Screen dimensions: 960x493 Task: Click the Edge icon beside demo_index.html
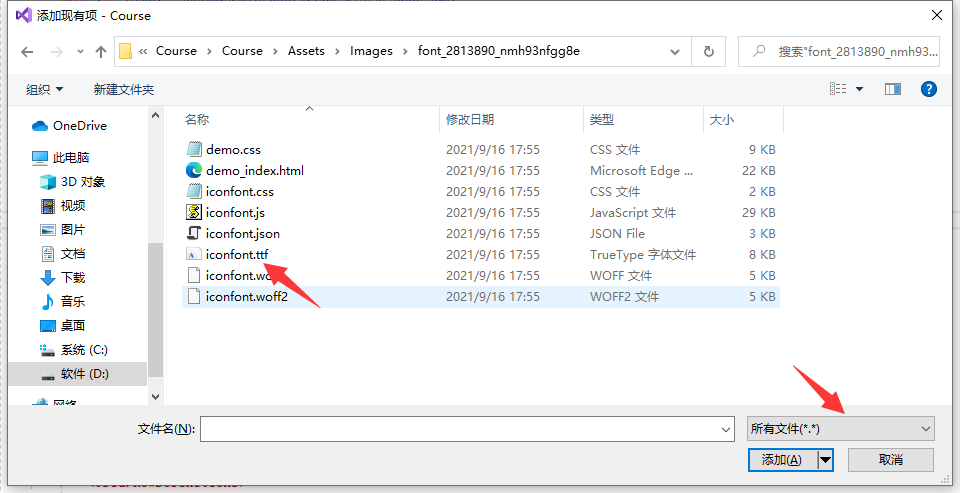tap(194, 170)
